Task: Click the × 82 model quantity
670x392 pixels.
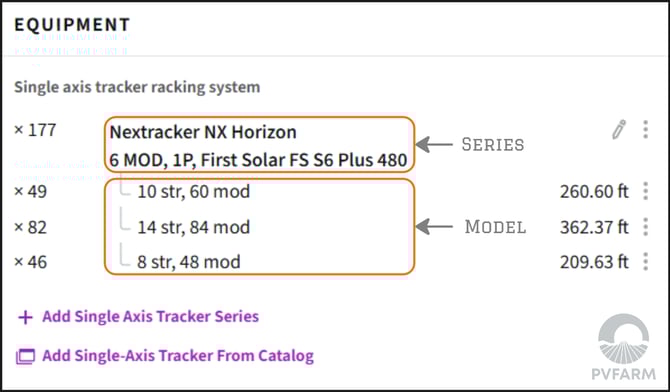Action: 30,227
